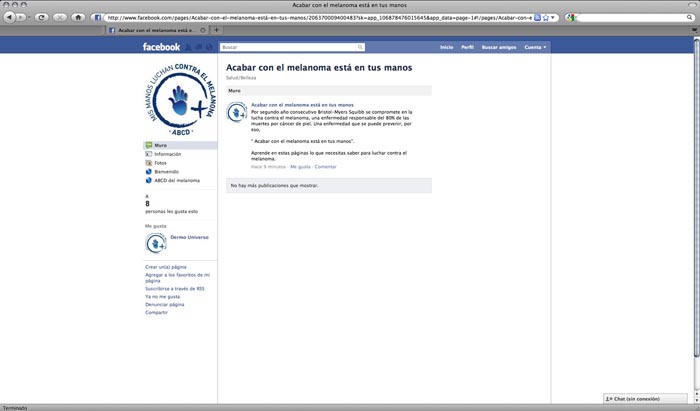This screenshot has height=411, width=700.
Task: Click the Muro header bar above posts
Action: 329,91
